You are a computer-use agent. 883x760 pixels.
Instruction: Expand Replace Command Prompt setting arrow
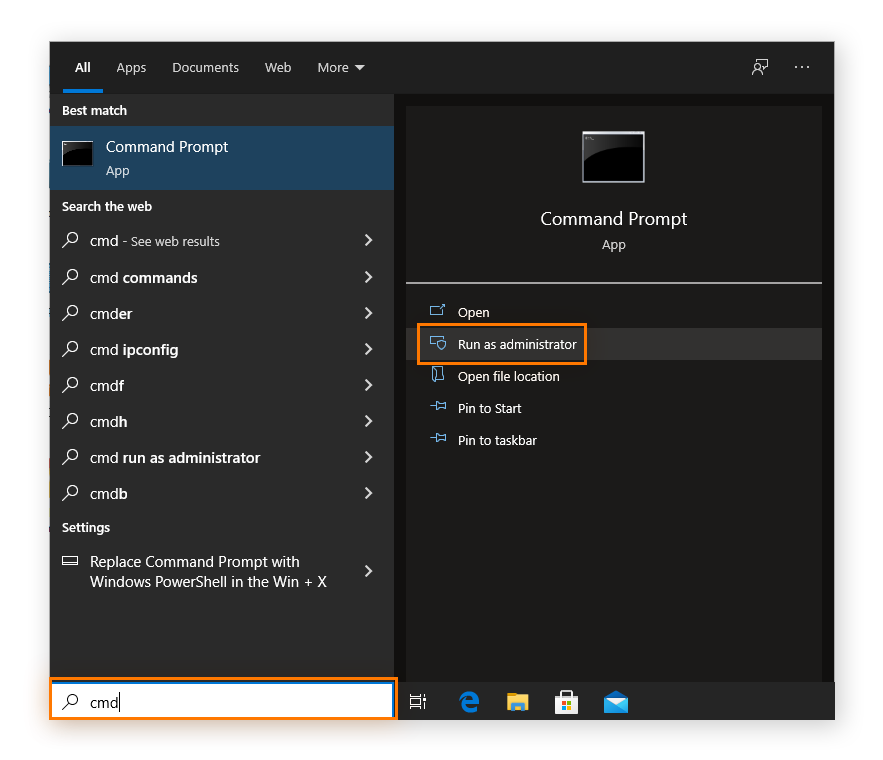[x=368, y=571]
